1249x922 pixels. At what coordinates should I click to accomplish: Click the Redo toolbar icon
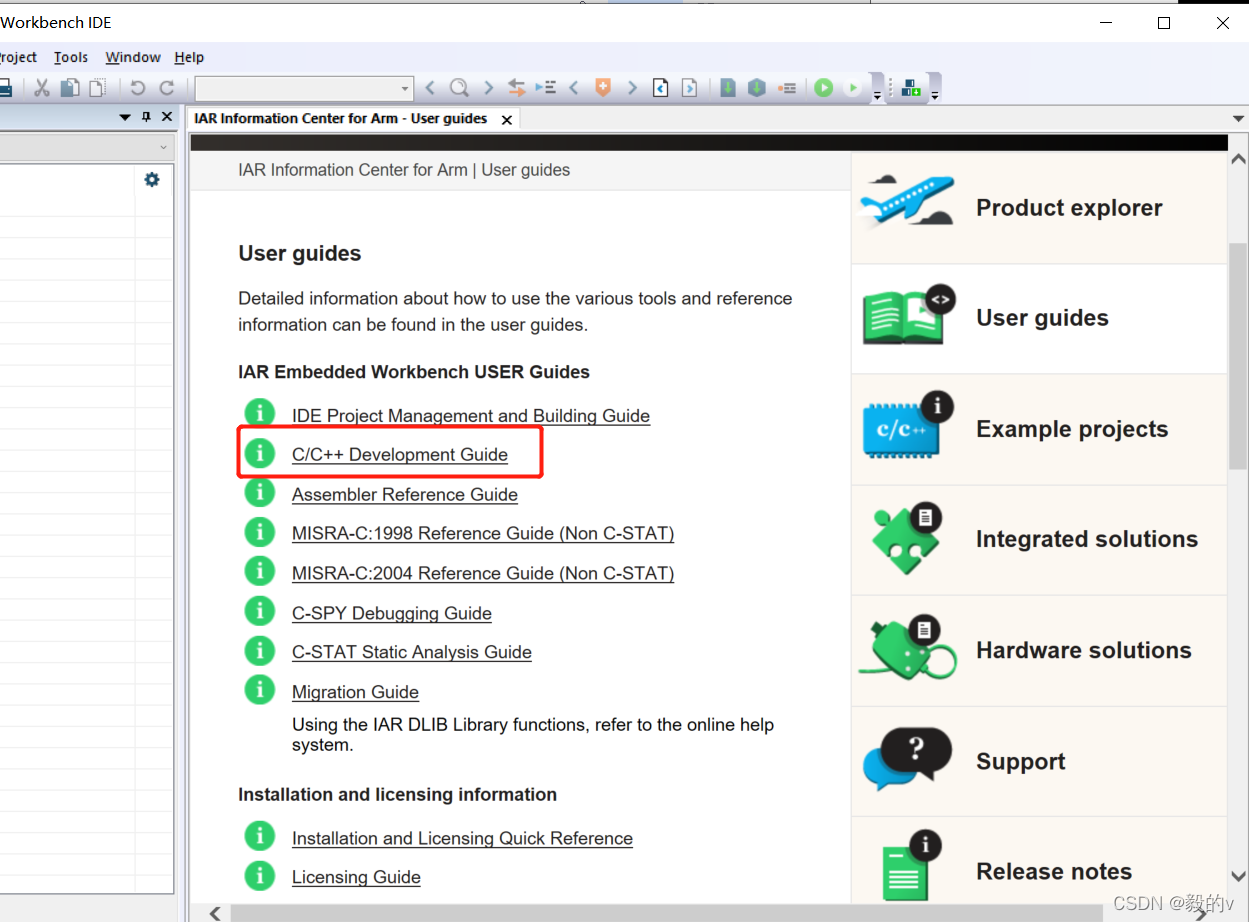(167, 88)
